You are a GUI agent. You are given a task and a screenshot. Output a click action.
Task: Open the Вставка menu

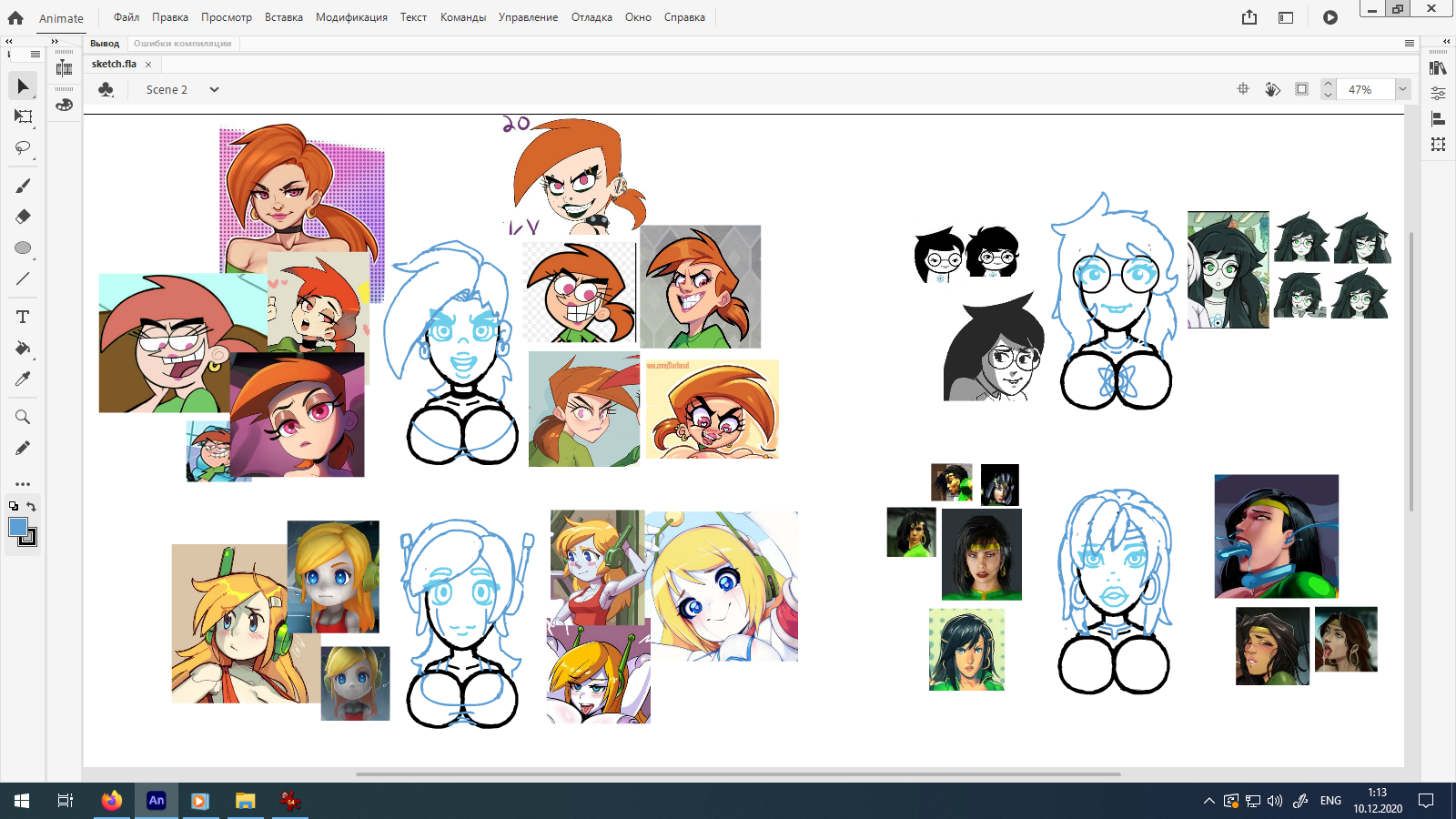[284, 17]
